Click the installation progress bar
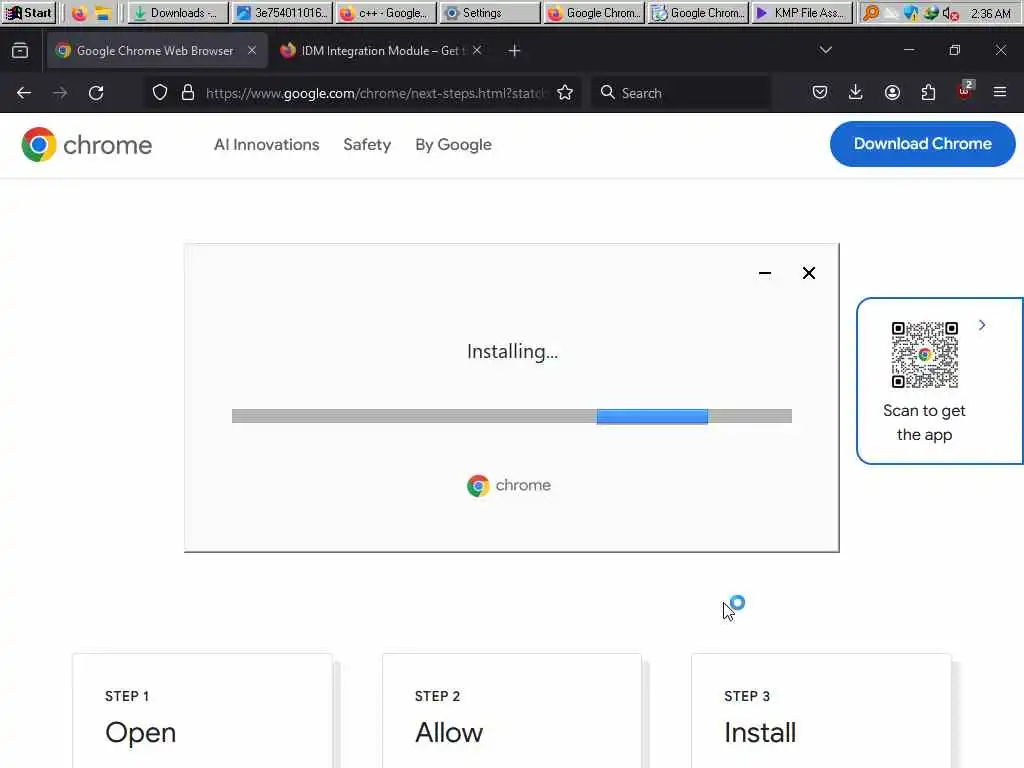Image resolution: width=1024 pixels, height=768 pixels. point(511,416)
